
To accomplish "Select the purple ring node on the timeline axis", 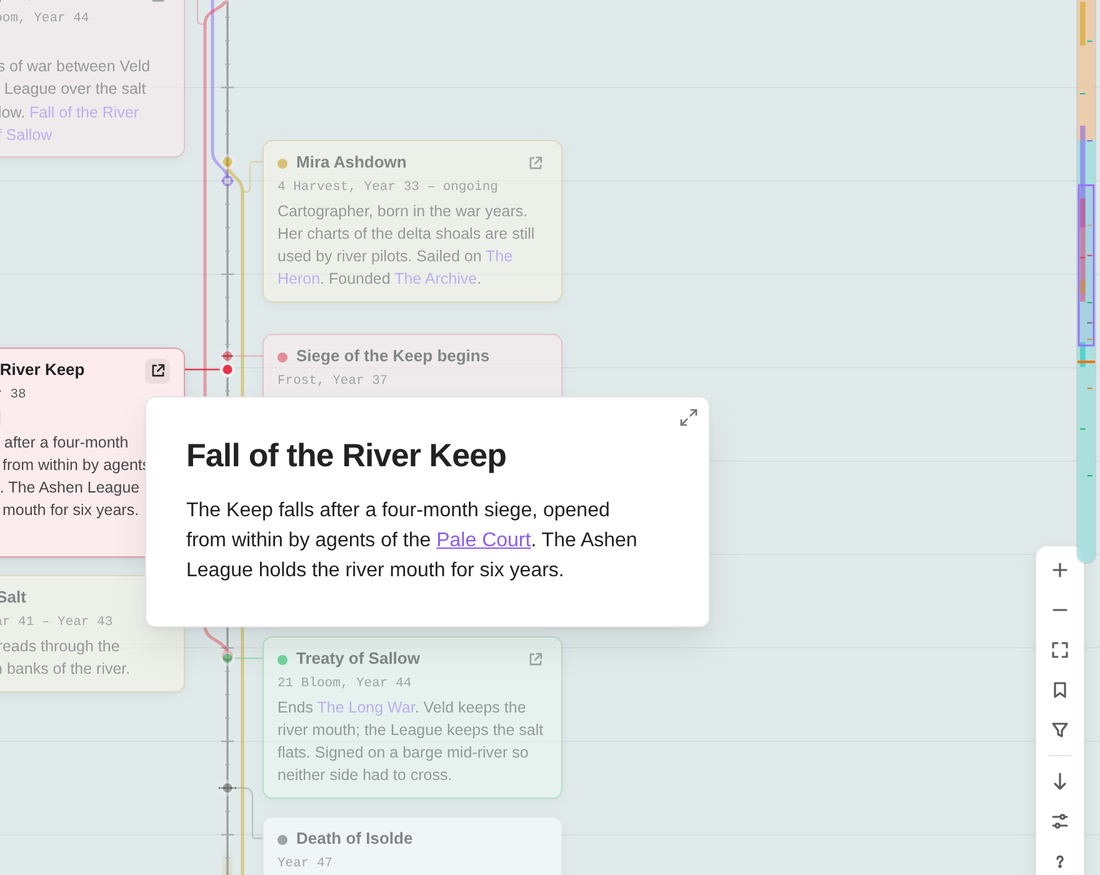I will [x=227, y=181].
